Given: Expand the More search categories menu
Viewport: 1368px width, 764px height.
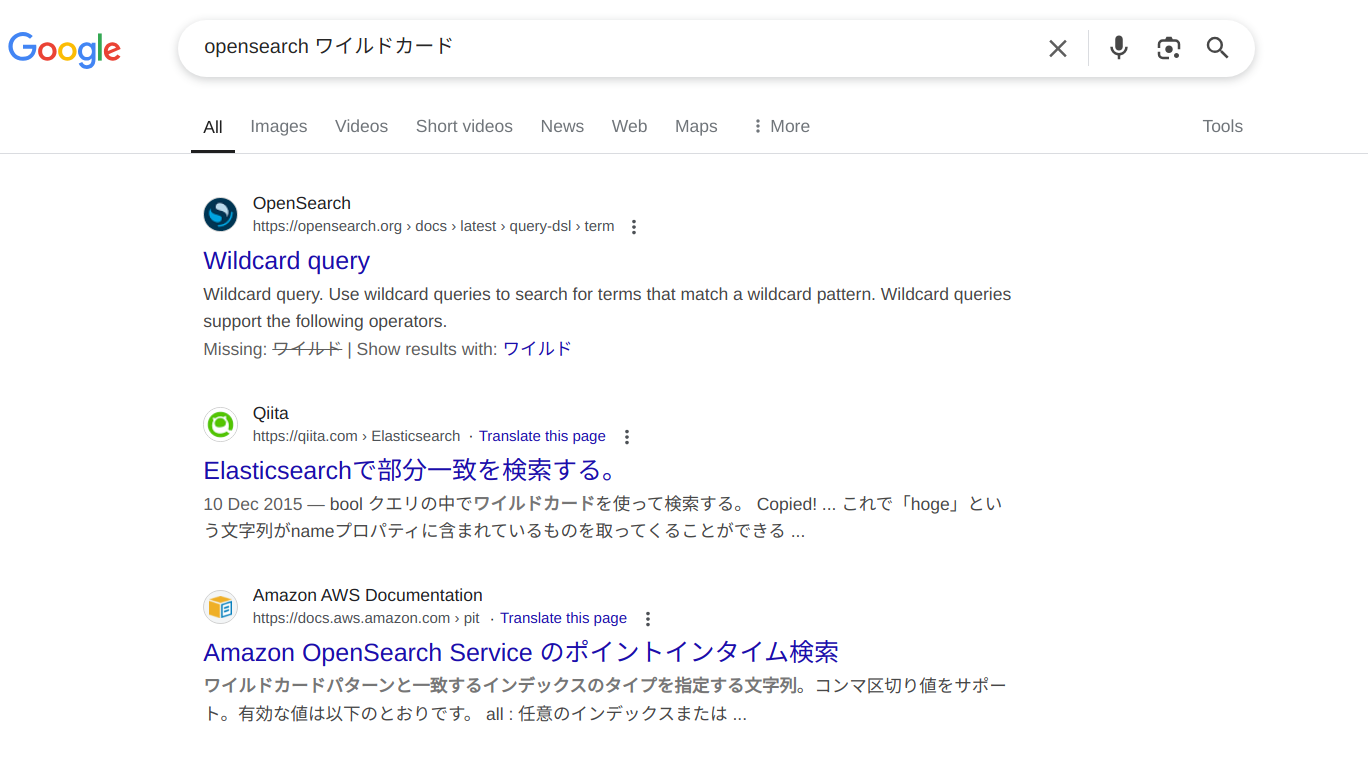Looking at the screenshot, I should point(780,126).
